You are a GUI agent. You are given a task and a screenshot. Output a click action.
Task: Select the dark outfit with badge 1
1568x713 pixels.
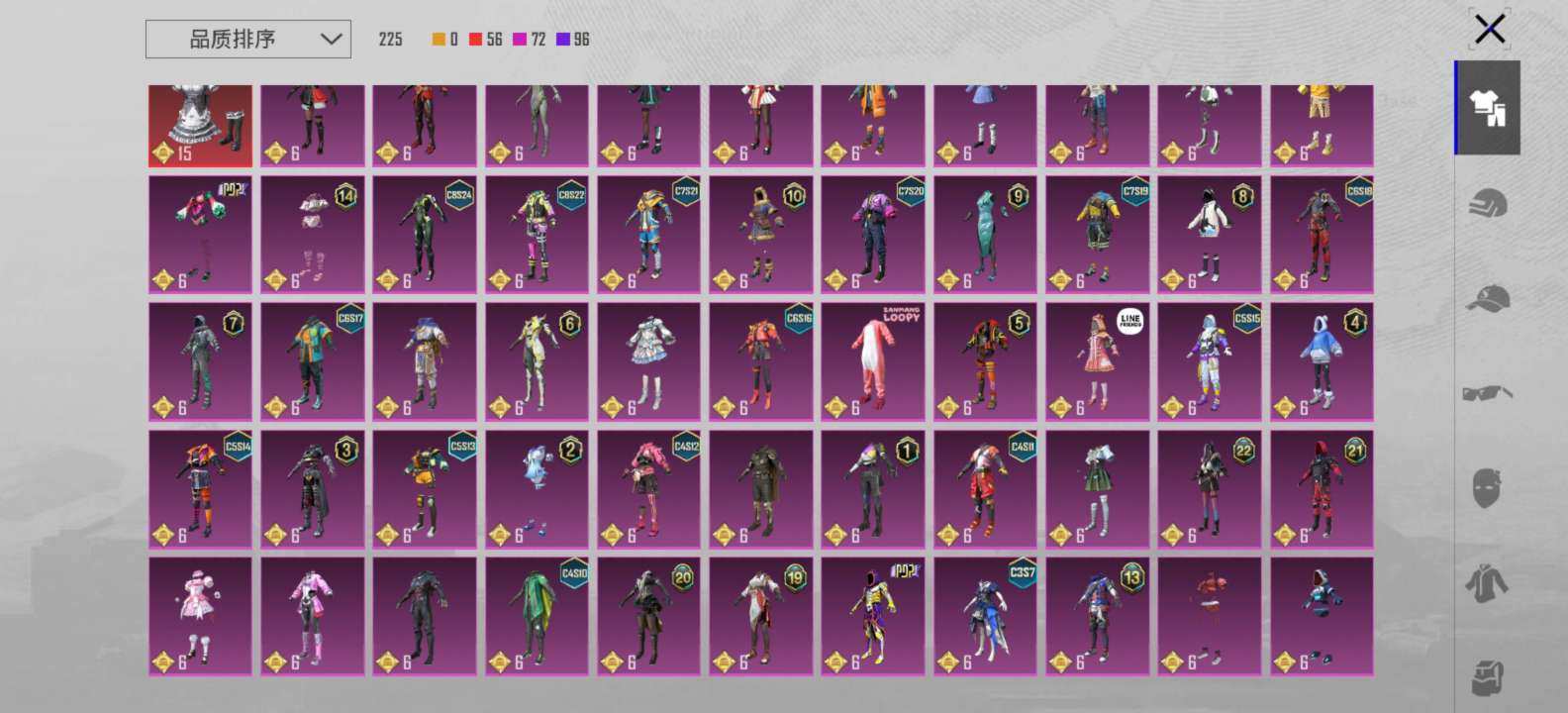click(x=873, y=488)
